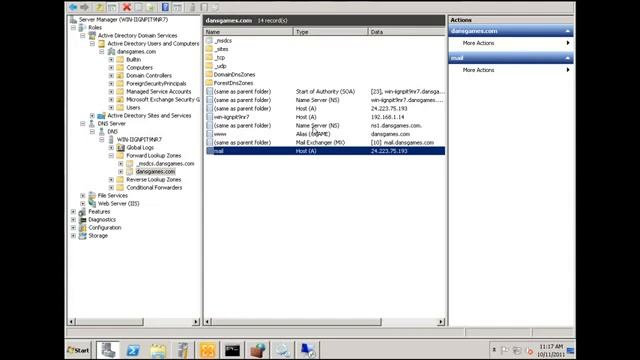
Task: Sort records by the Type column
Action: coord(331,31)
